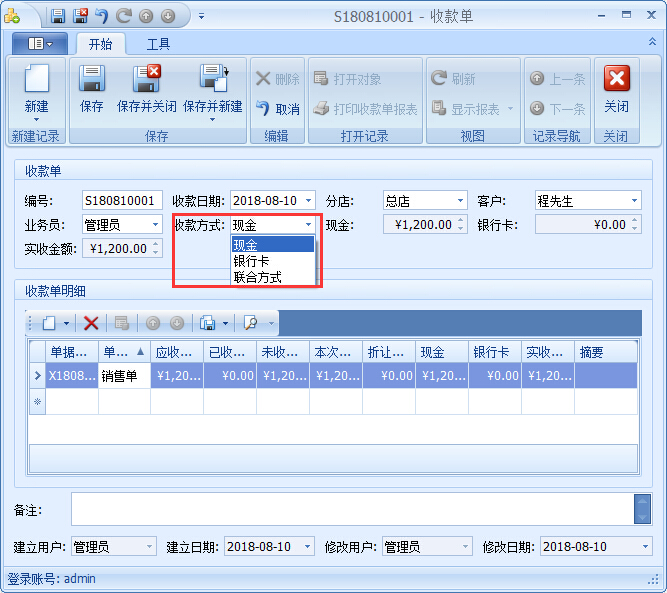Sort by the 现金 column header
The height and width of the screenshot is (593, 667).
tap(441, 352)
